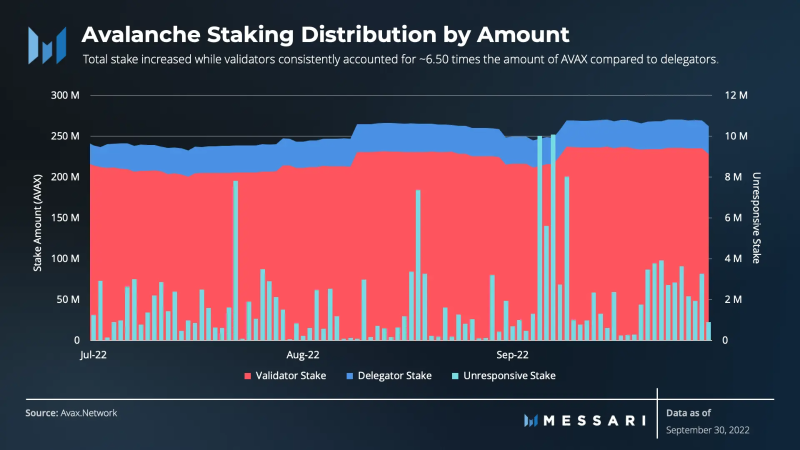The height and width of the screenshot is (450, 800).
Task: Click the Unresponsive Stake right axis title
Action: coord(756,218)
